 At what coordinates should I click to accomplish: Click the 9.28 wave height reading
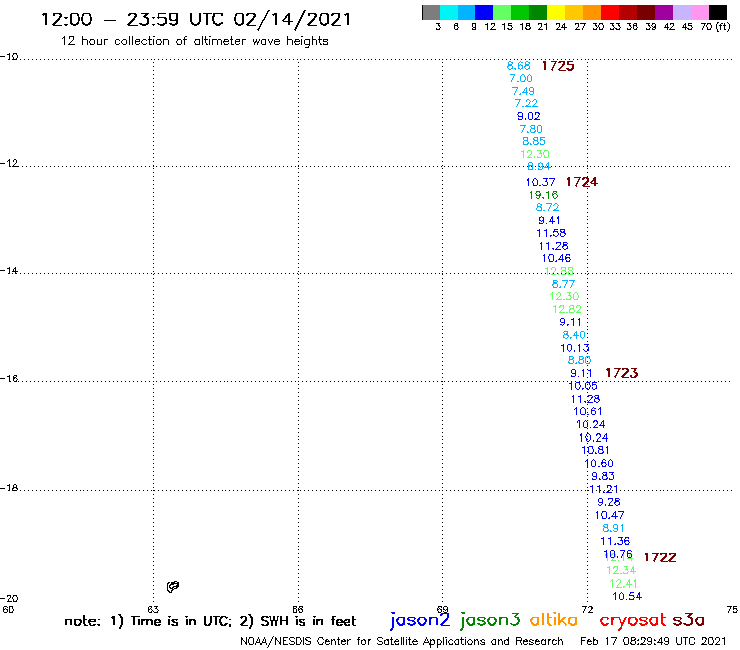[x=608, y=502]
